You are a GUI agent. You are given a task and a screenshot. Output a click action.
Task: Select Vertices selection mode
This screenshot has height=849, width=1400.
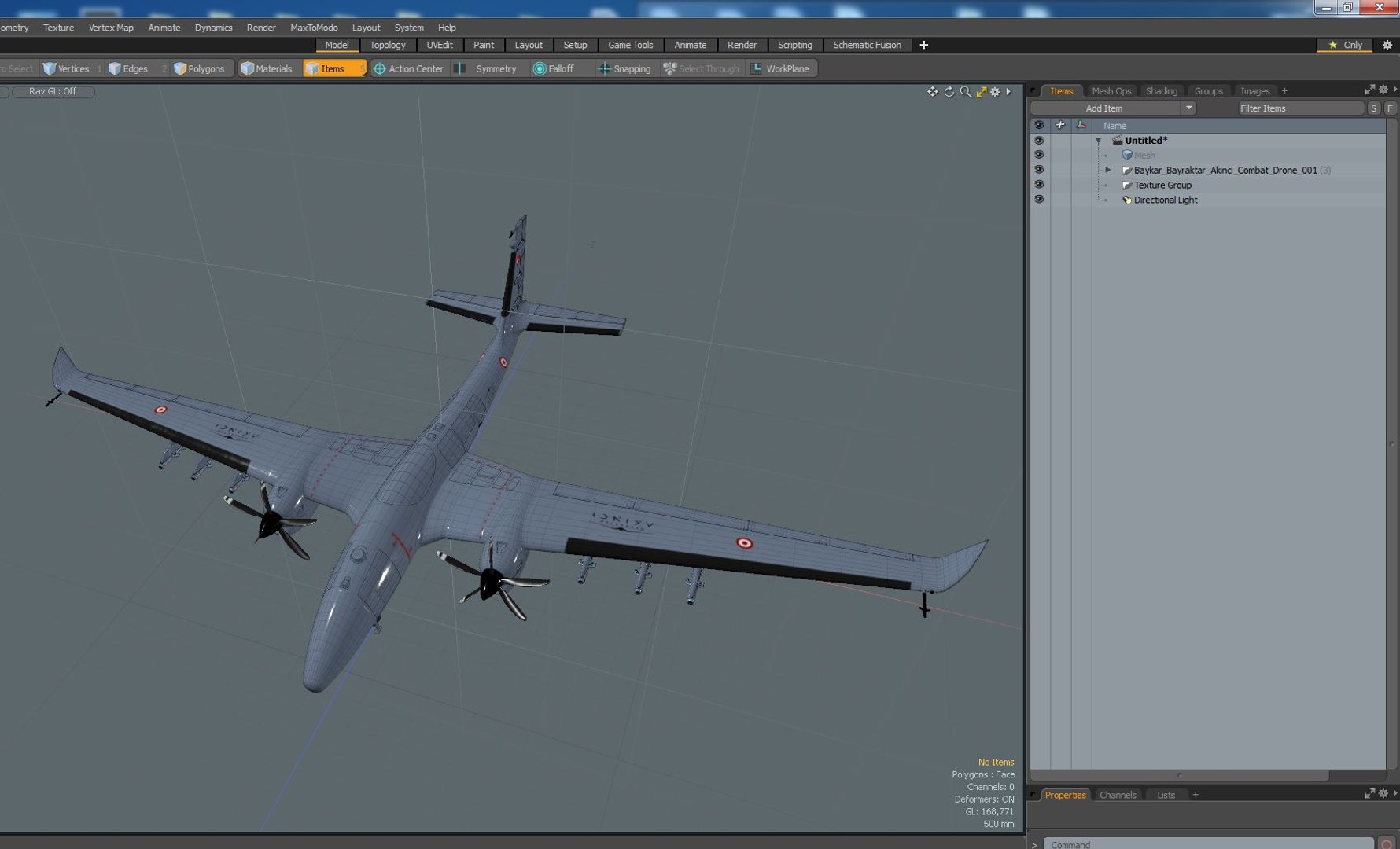point(67,68)
